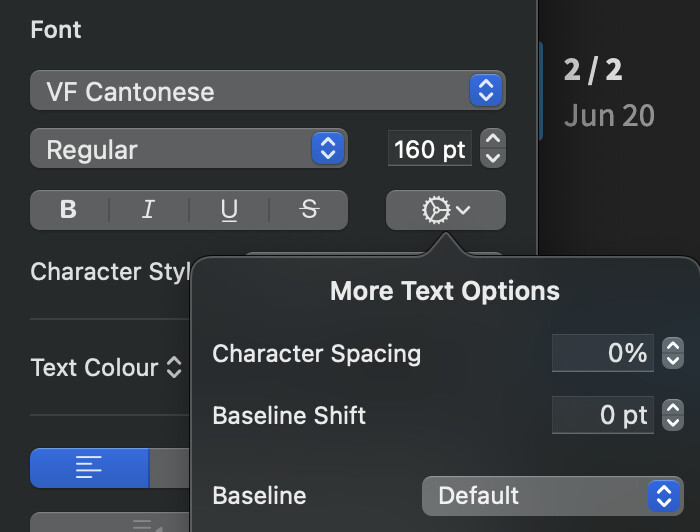
Task: Select the 2 / 2 Jun 20 entry
Action: (x=608, y=92)
